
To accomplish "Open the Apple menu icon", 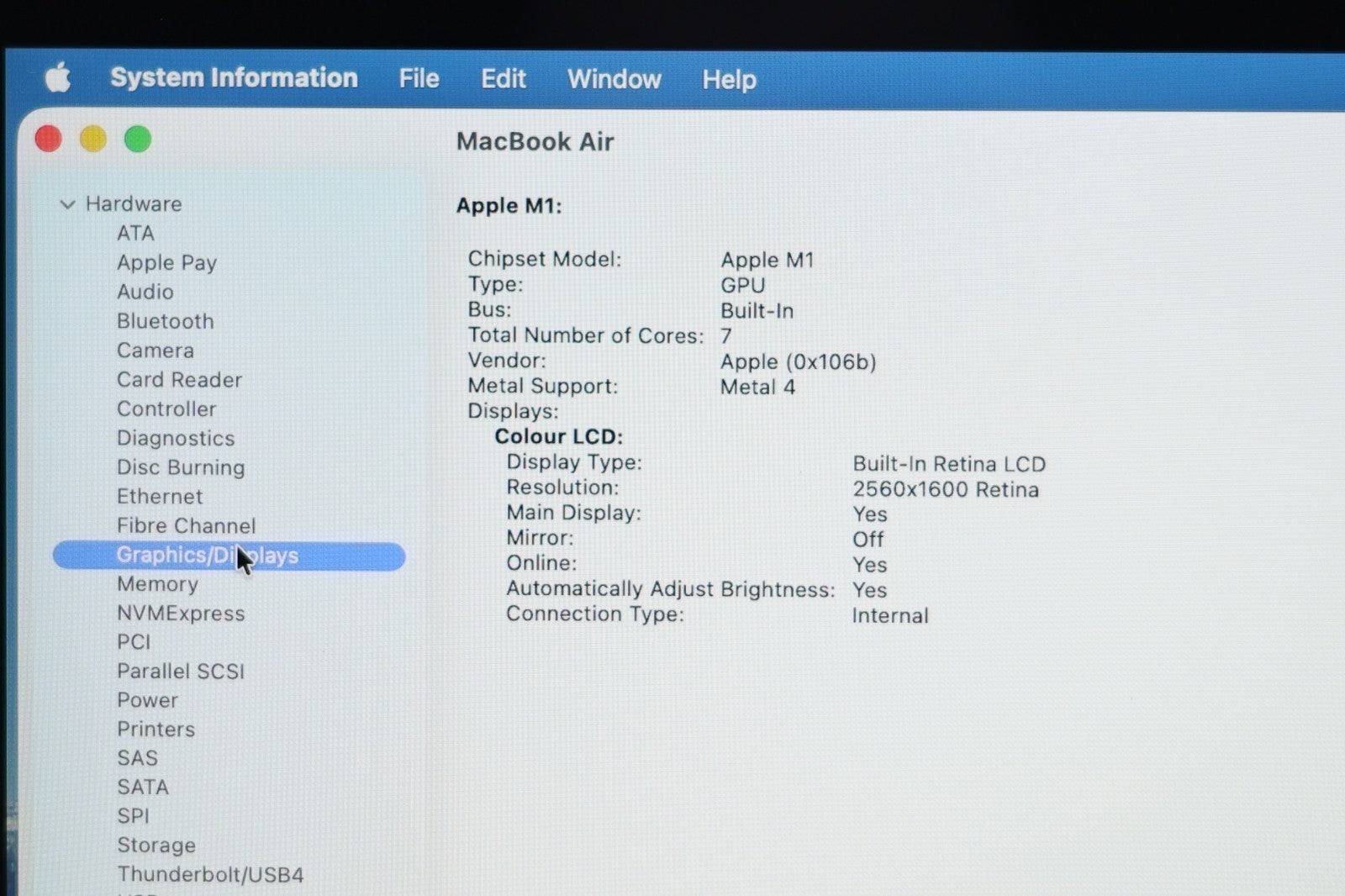I will (x=57, y=78).
